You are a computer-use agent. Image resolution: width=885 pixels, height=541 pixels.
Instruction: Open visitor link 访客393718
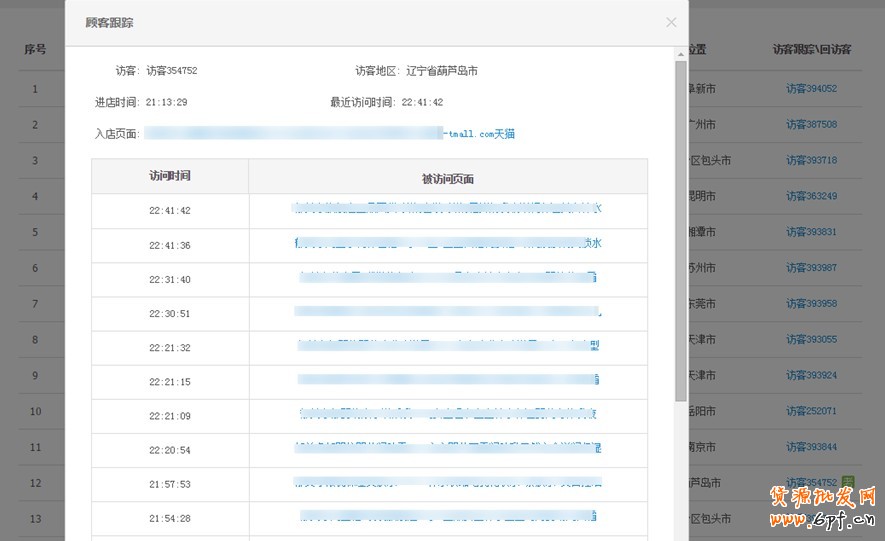811,161
